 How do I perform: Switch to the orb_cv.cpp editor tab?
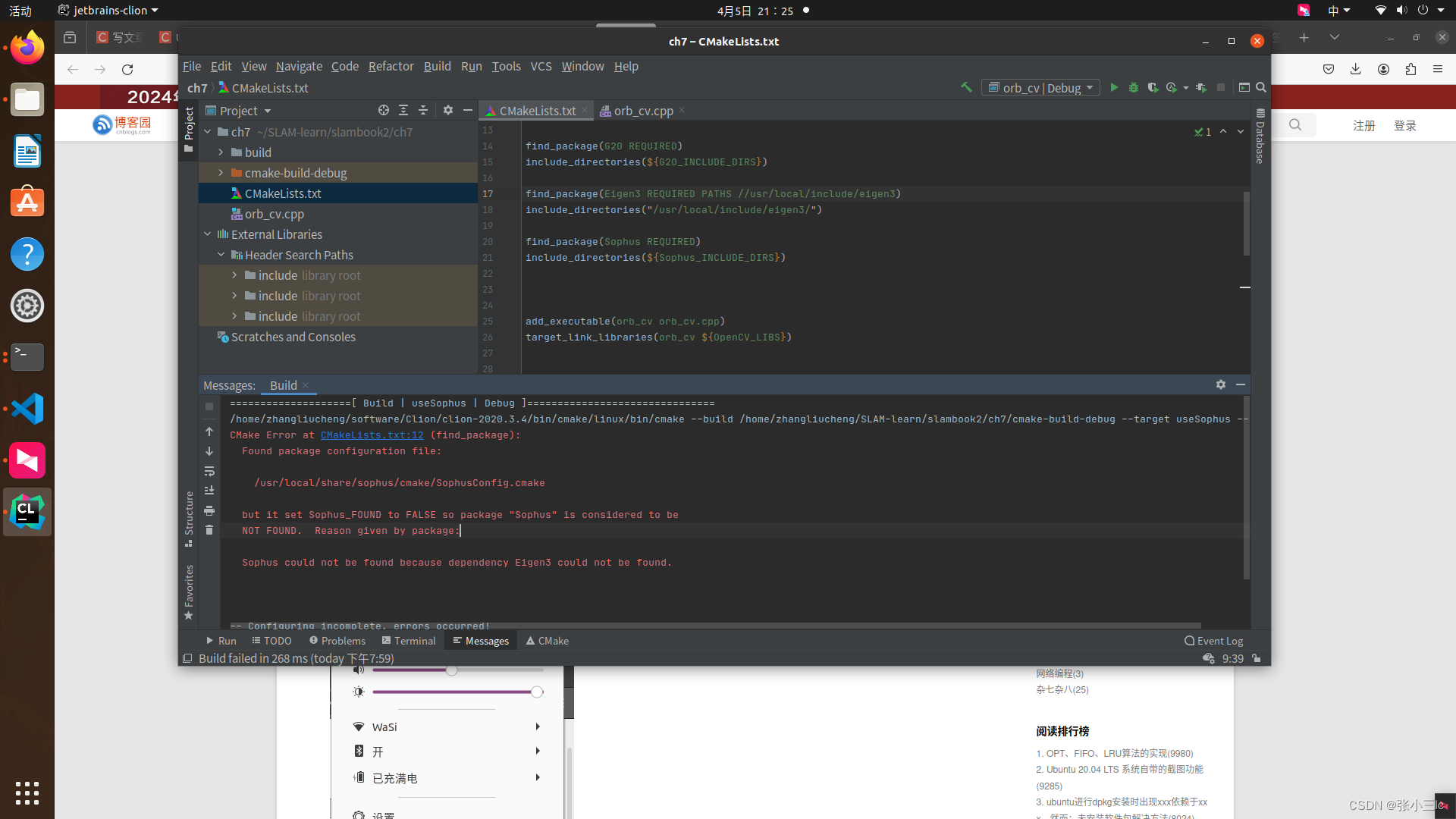643,111
